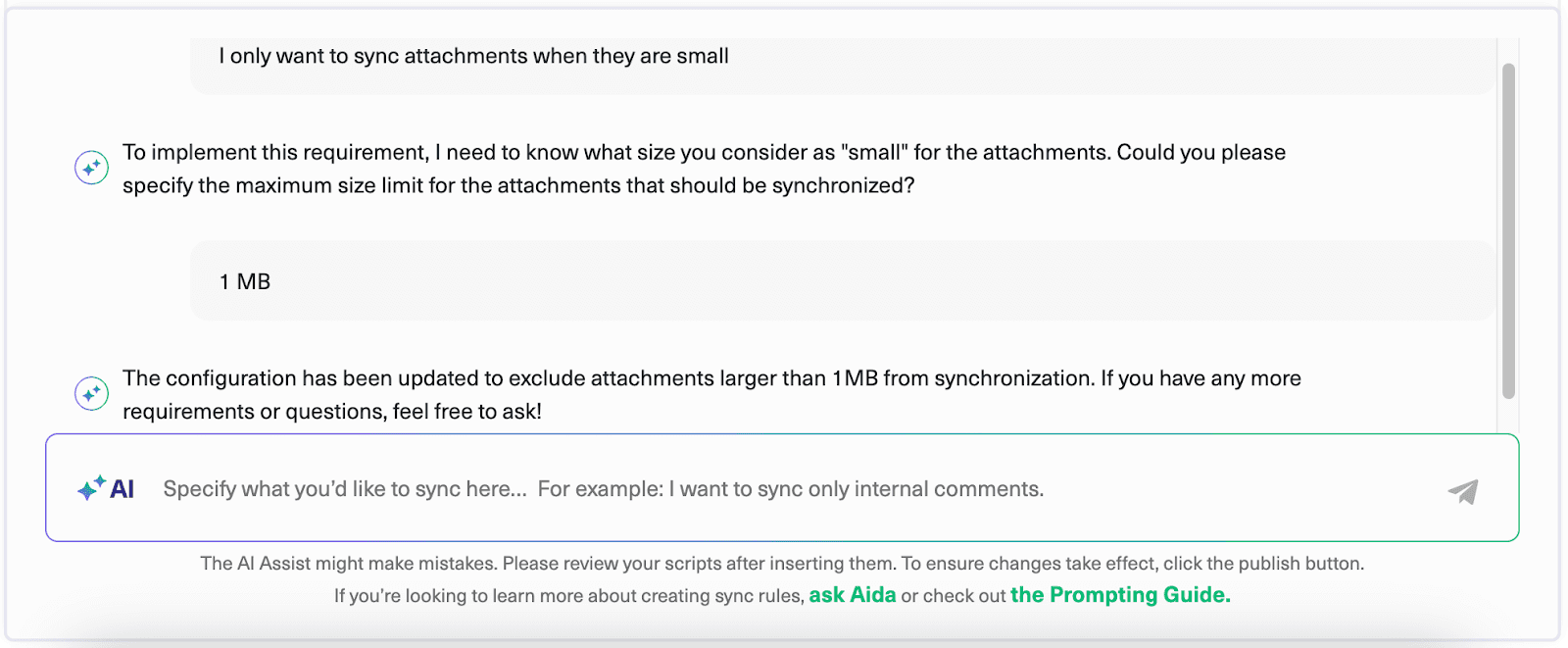Click the "I want to sync only internal comments" example
This screenshot has width=1568, height=648.
pos(857,489)
